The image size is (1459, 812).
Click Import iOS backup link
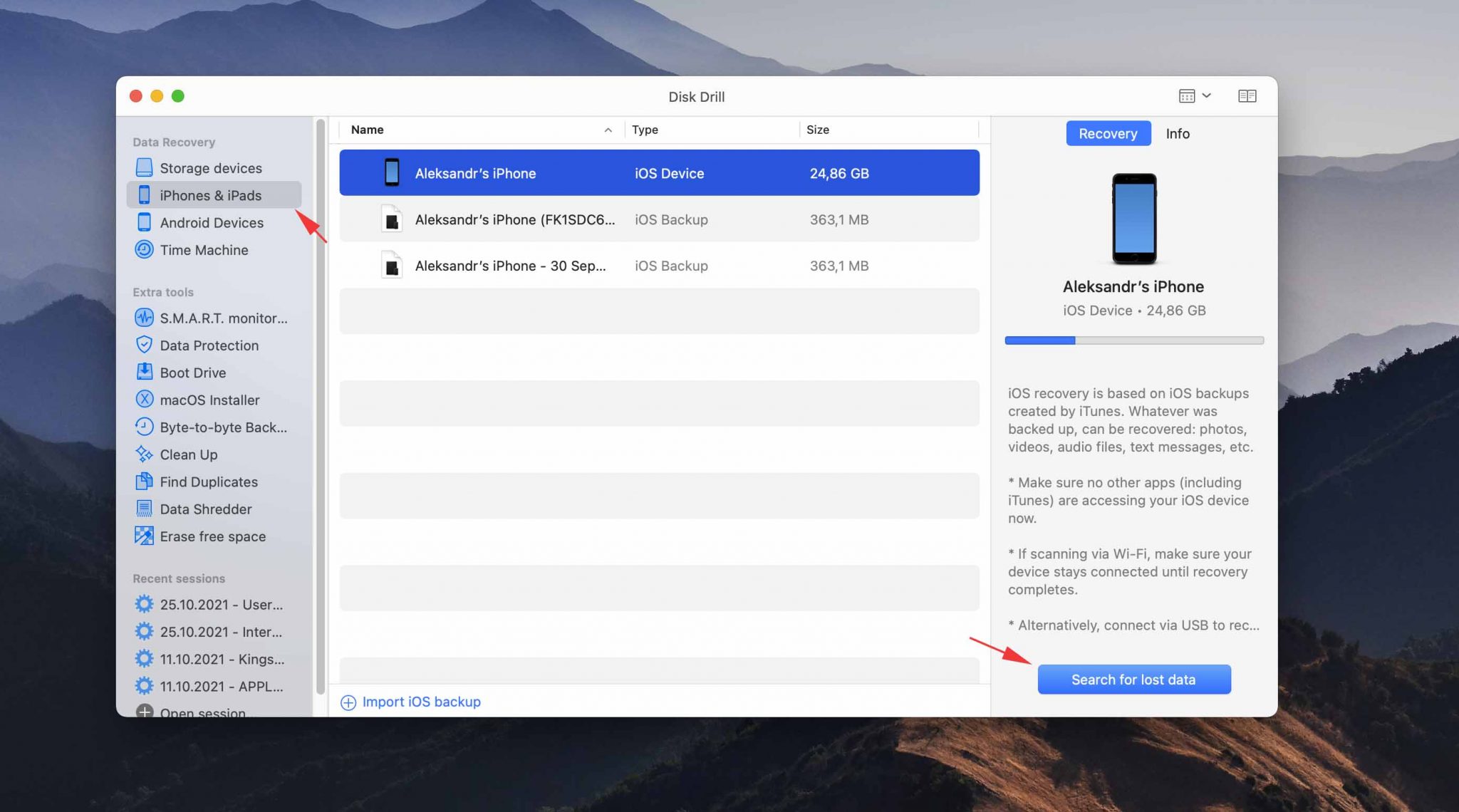422,702
